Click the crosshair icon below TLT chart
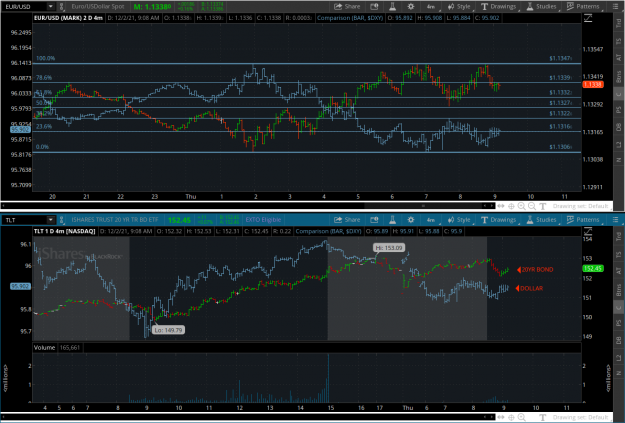This screenshot has width=625, height=423. (511, 417)
